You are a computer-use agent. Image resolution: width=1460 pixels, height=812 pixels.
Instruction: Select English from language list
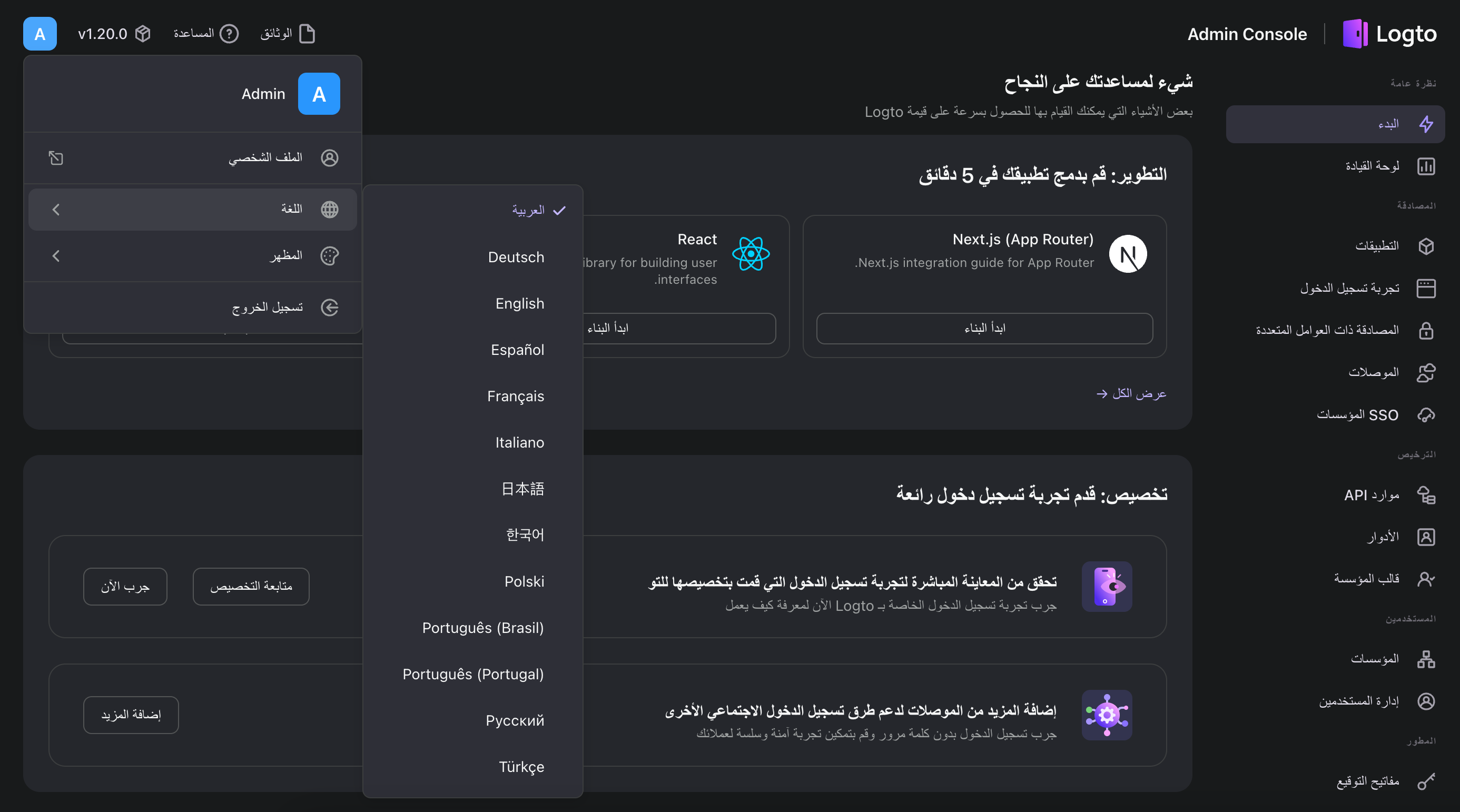coord(519,303)
